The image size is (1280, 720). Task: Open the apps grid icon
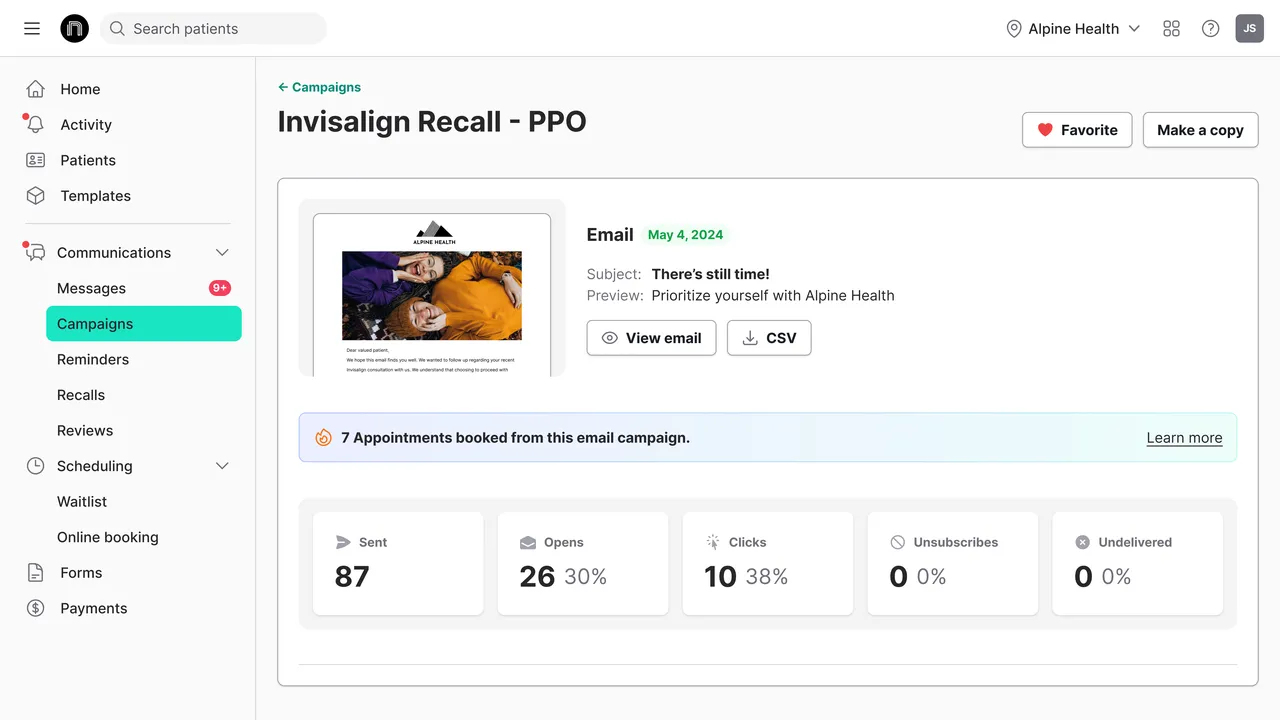pyautogui.click(x=1172, y=29)
